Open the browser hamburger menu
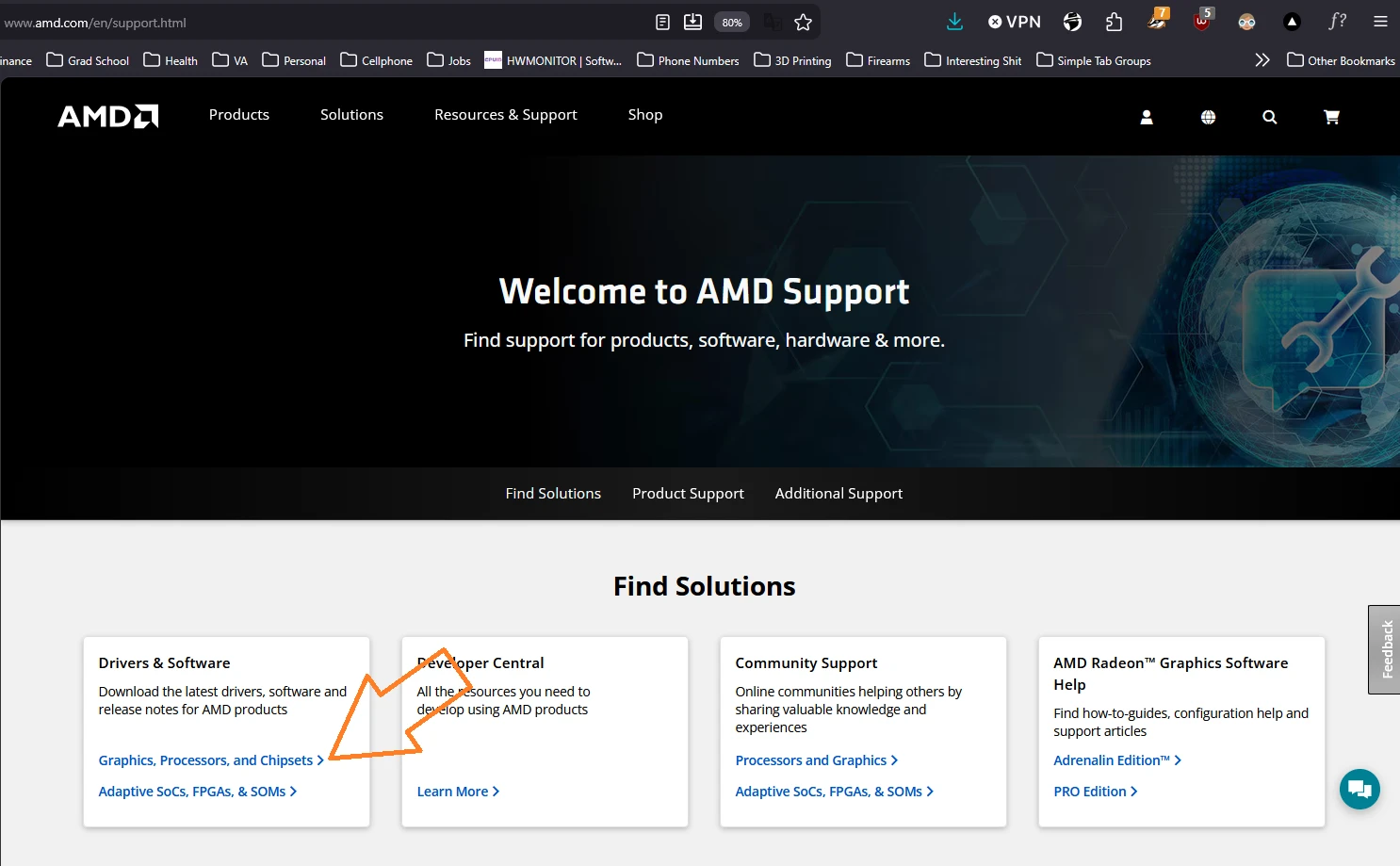 pyautogui.click(x=1380, y=22)
